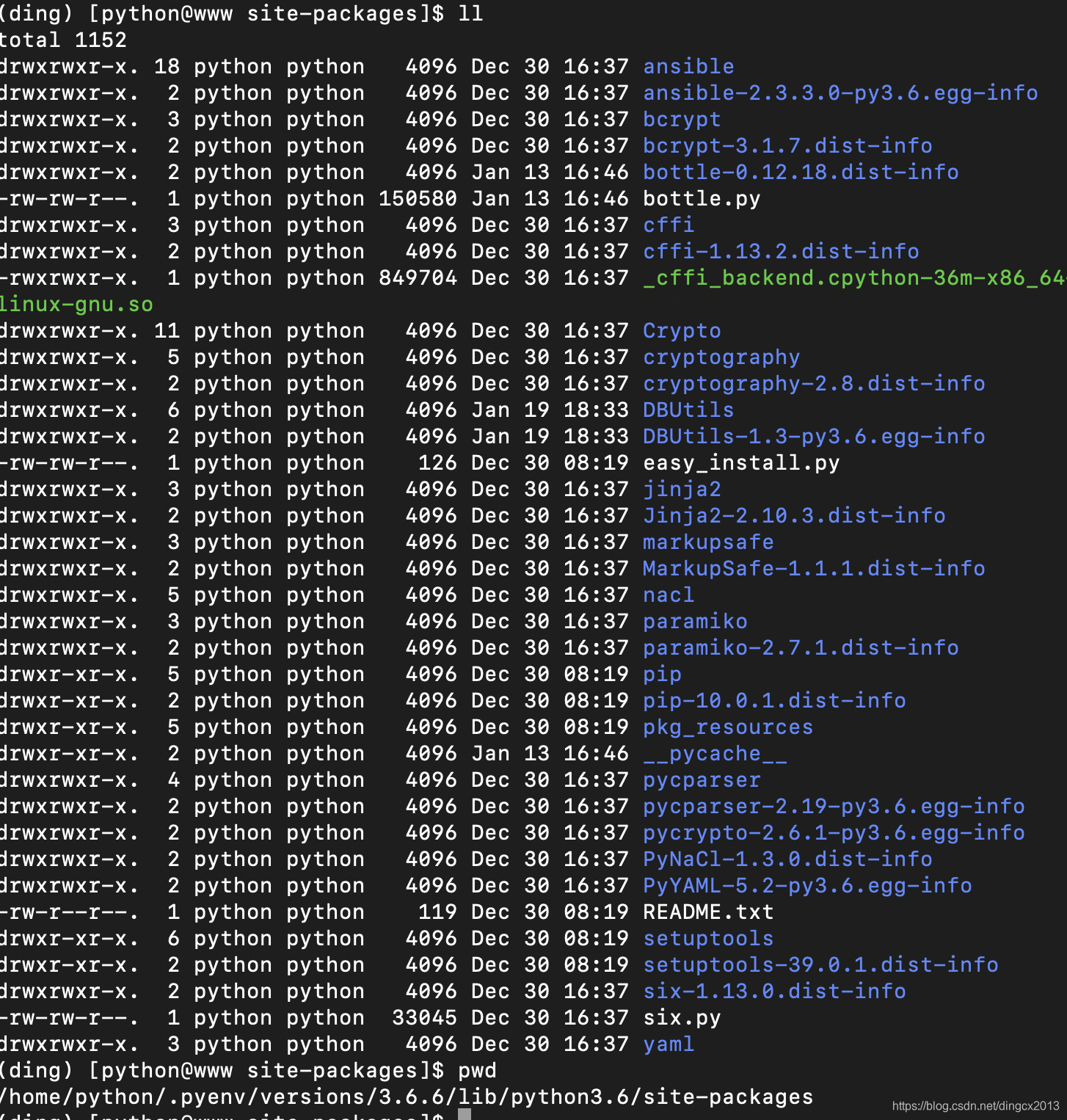1067x1120 pixels.
Task: Select Jinja2-2.10.3.dist-info entry
Action: coord(794,516)
